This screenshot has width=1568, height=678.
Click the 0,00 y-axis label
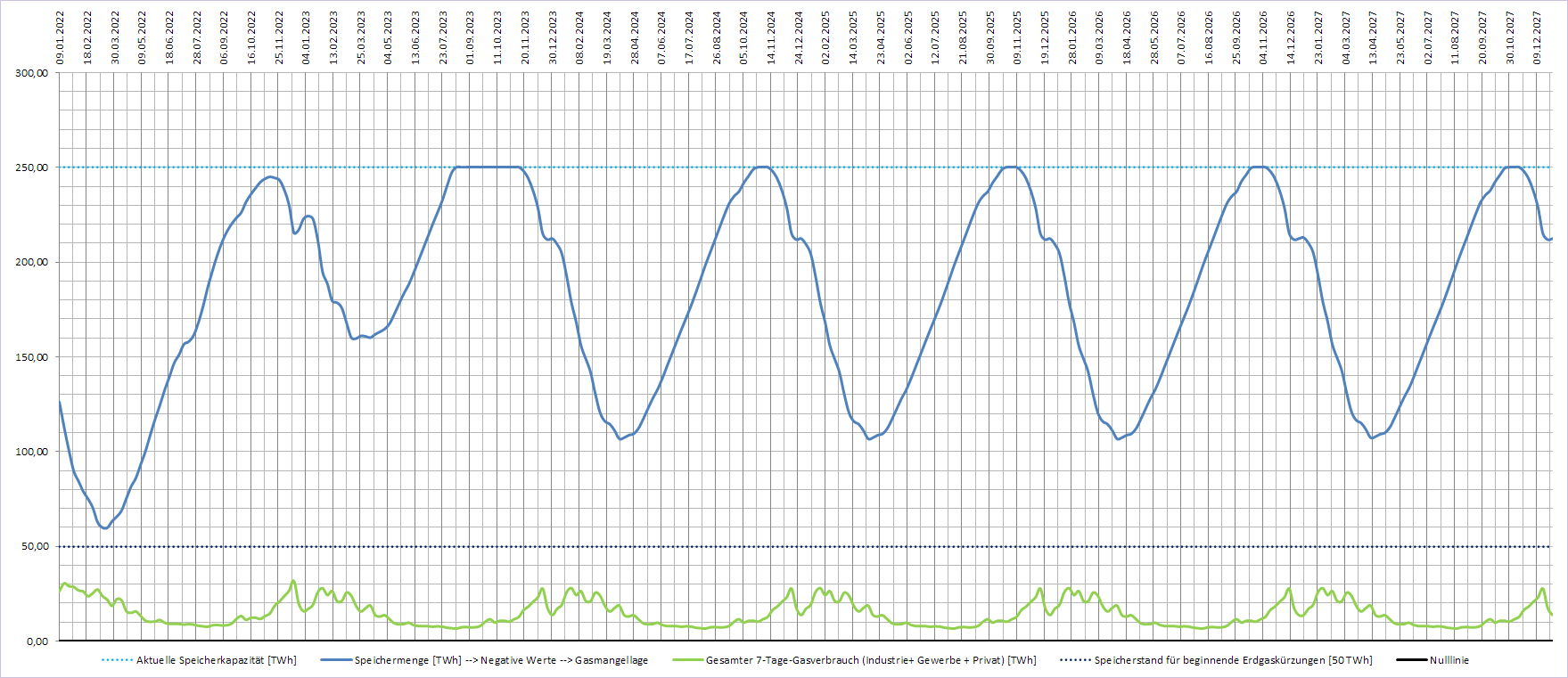(x=37, y=641)
